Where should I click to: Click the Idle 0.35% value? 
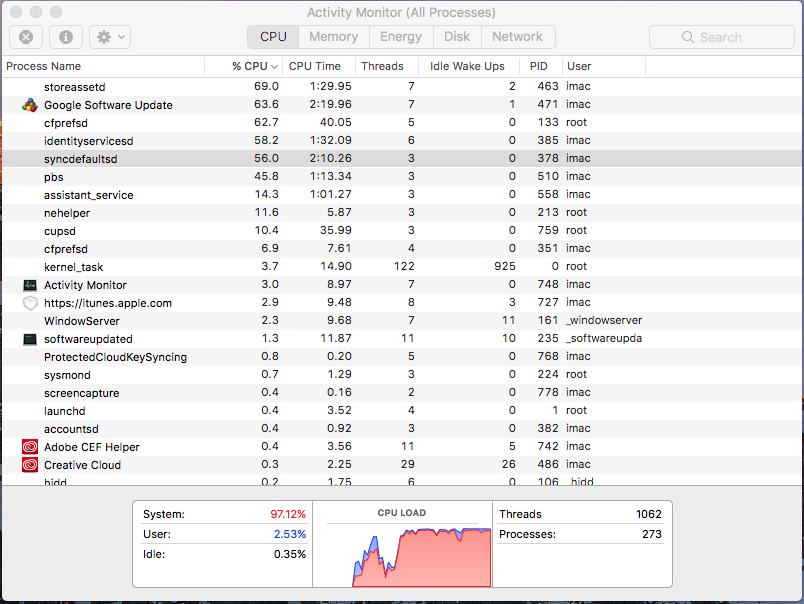[290, 554]
